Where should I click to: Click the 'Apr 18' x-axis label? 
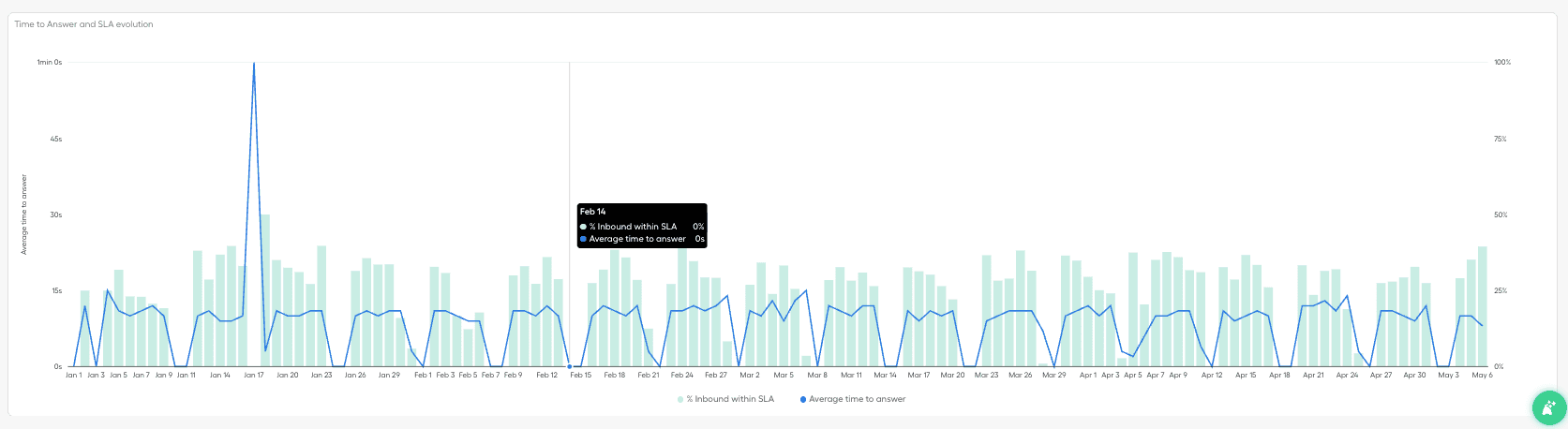point(1279,375)
